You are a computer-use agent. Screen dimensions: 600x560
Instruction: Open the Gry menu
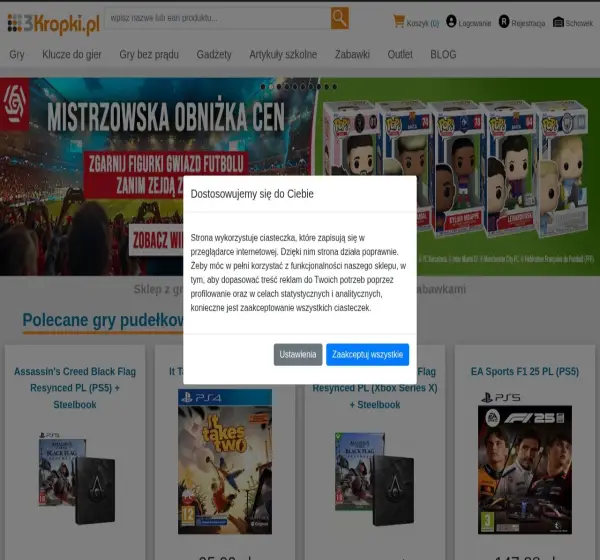[x=17, y=54]
